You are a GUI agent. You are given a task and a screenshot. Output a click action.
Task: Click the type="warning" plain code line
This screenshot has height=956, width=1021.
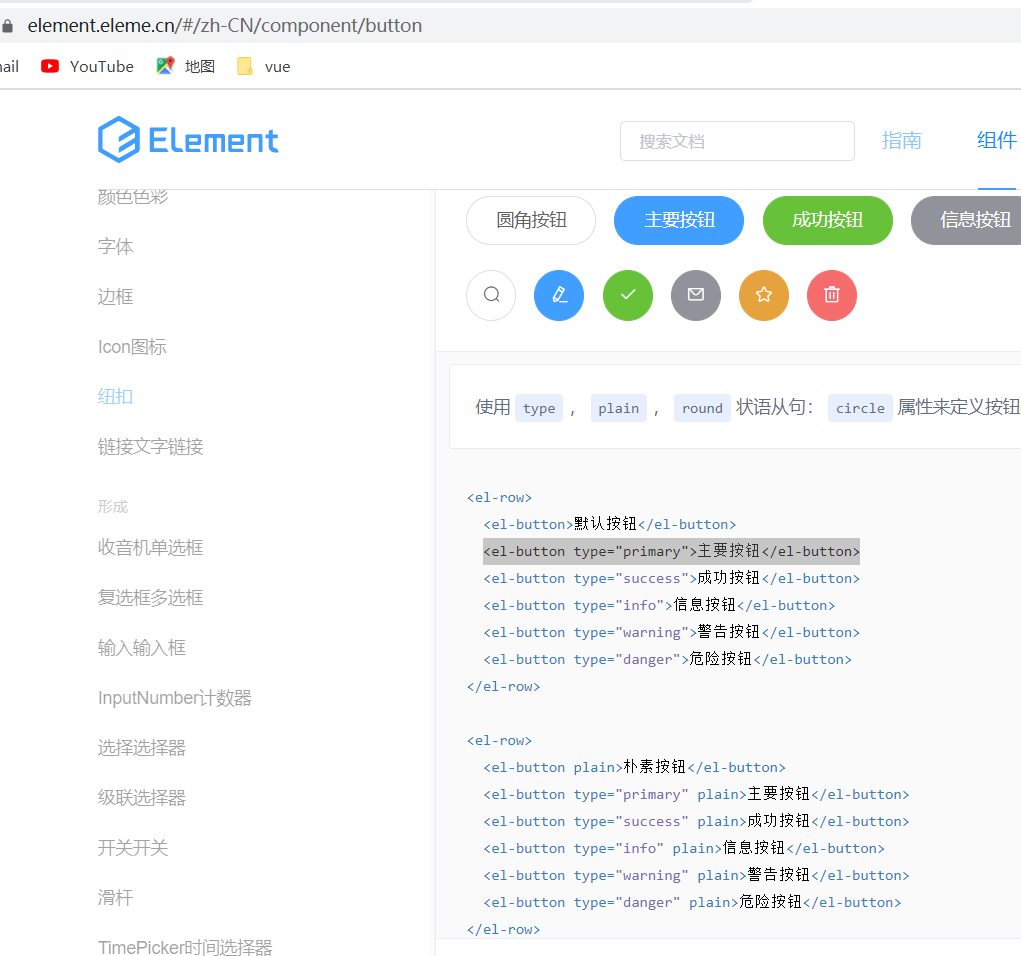click(x=696, y=875)
